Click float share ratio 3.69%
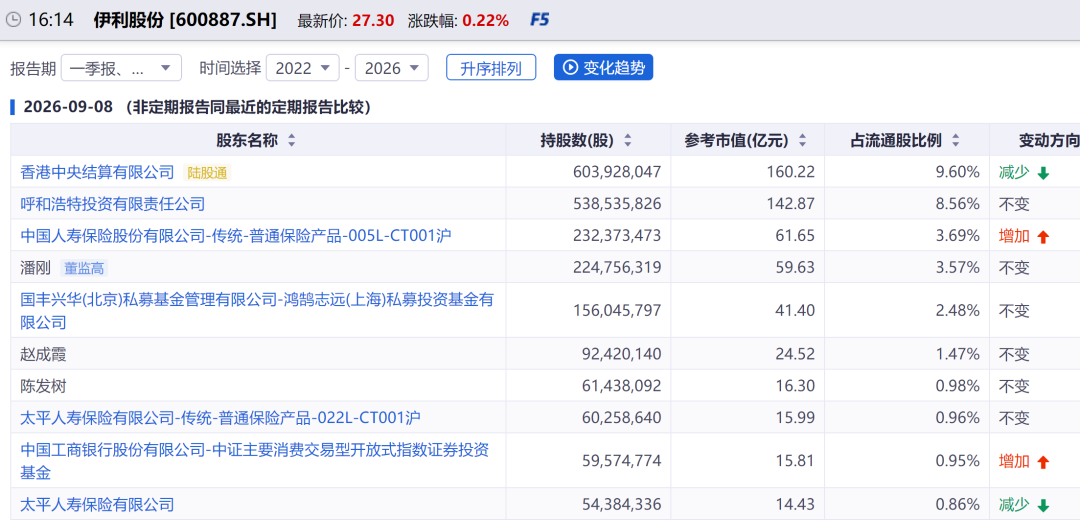Screen dimensions: 1080x520 point(957,236)
